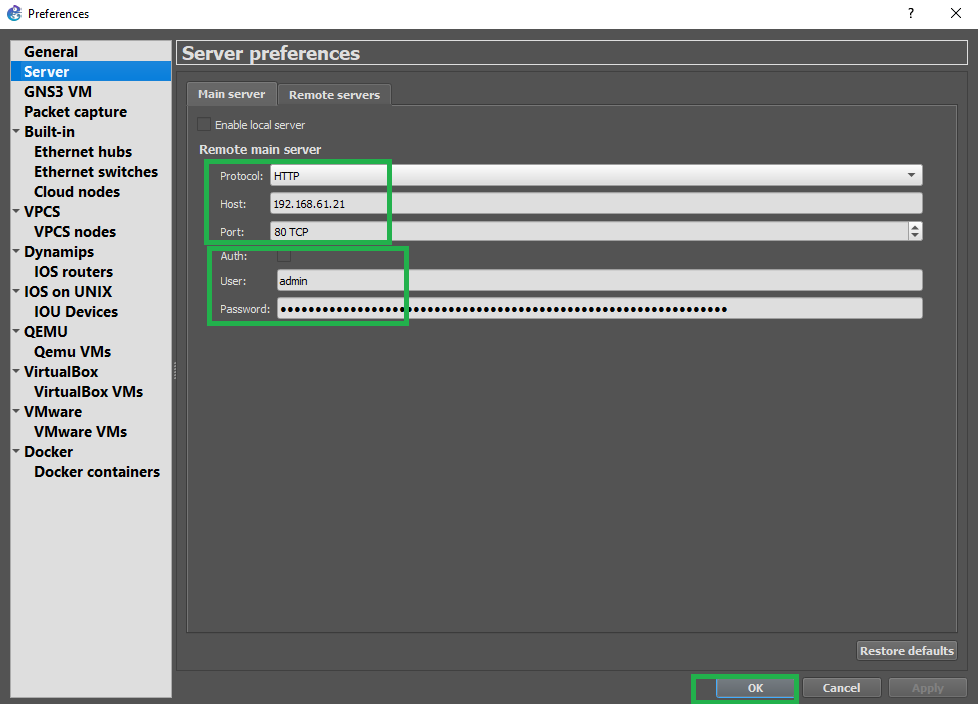The image size is (978, 704).
Task: Enable the local server checkbox
Action: [x=205, y=125]
